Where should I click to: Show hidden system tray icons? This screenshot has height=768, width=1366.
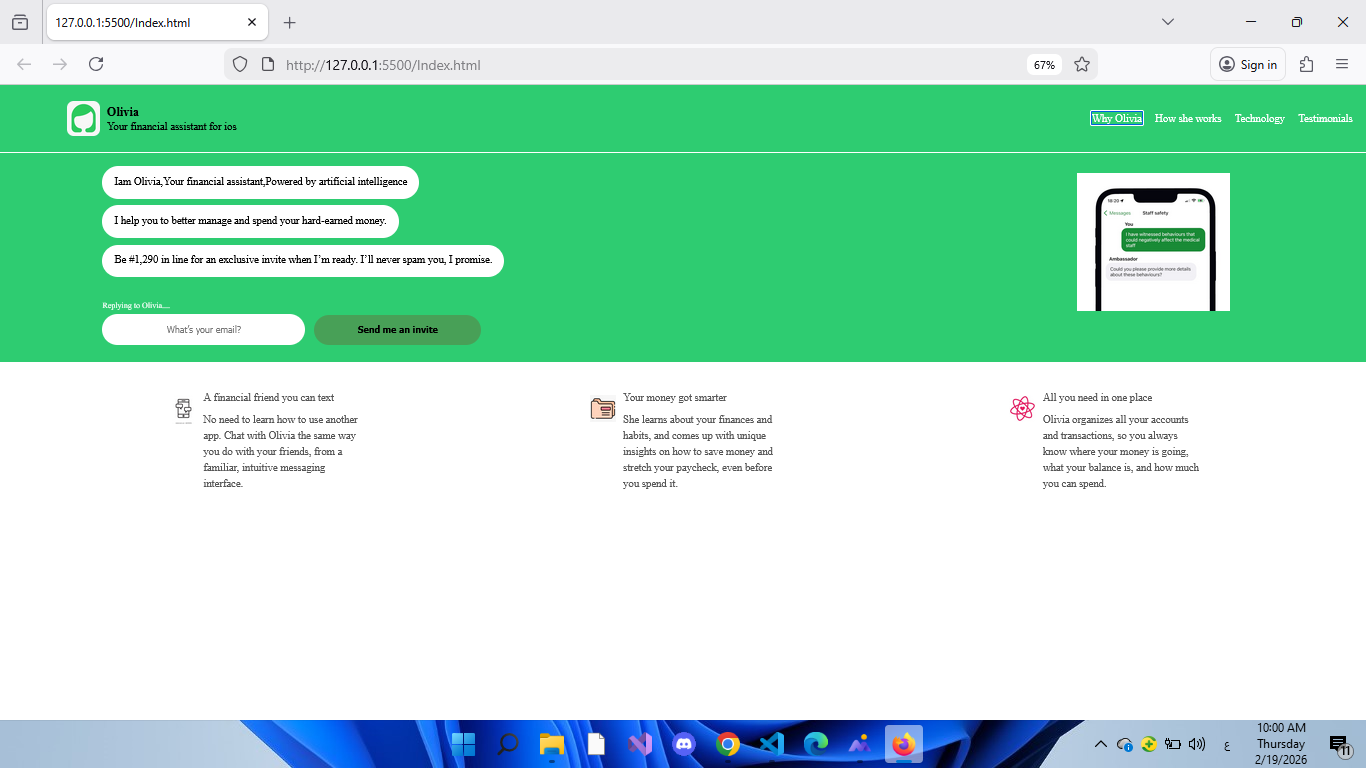point(1101,744)
